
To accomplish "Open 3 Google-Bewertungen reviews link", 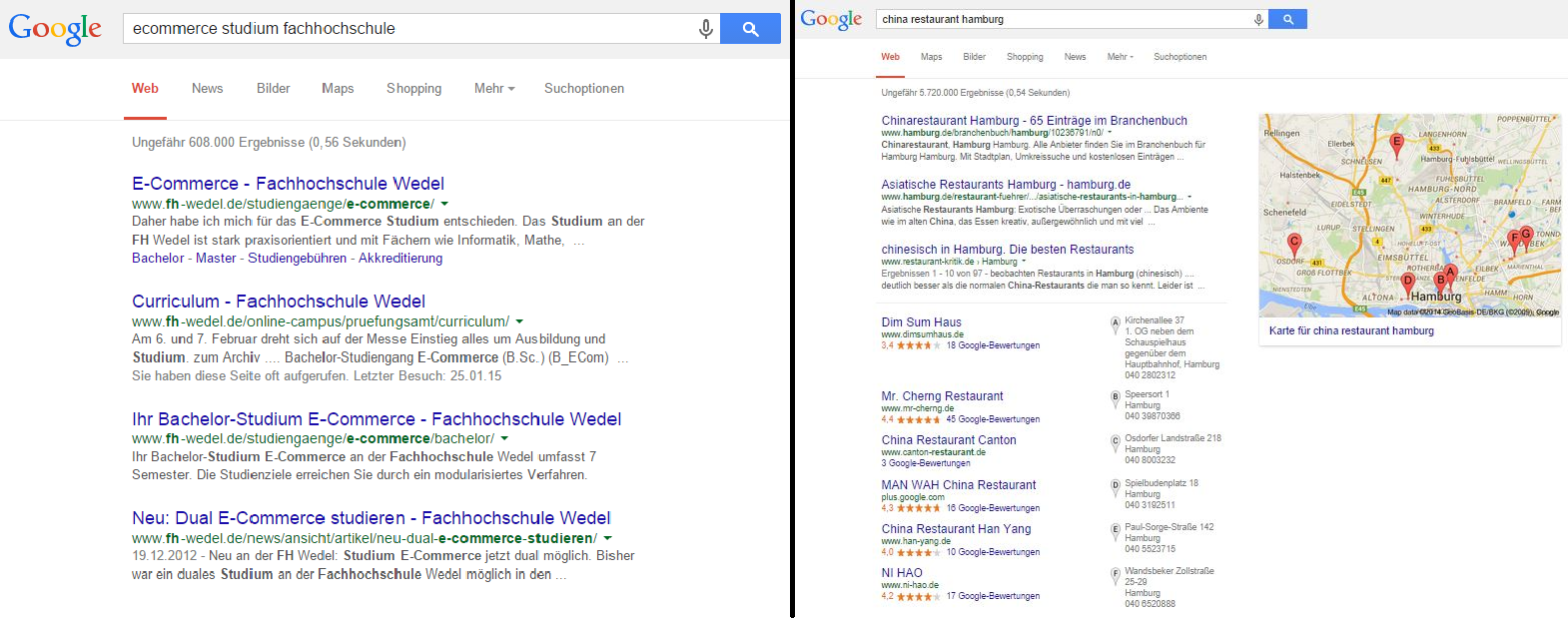I will 926,463.
